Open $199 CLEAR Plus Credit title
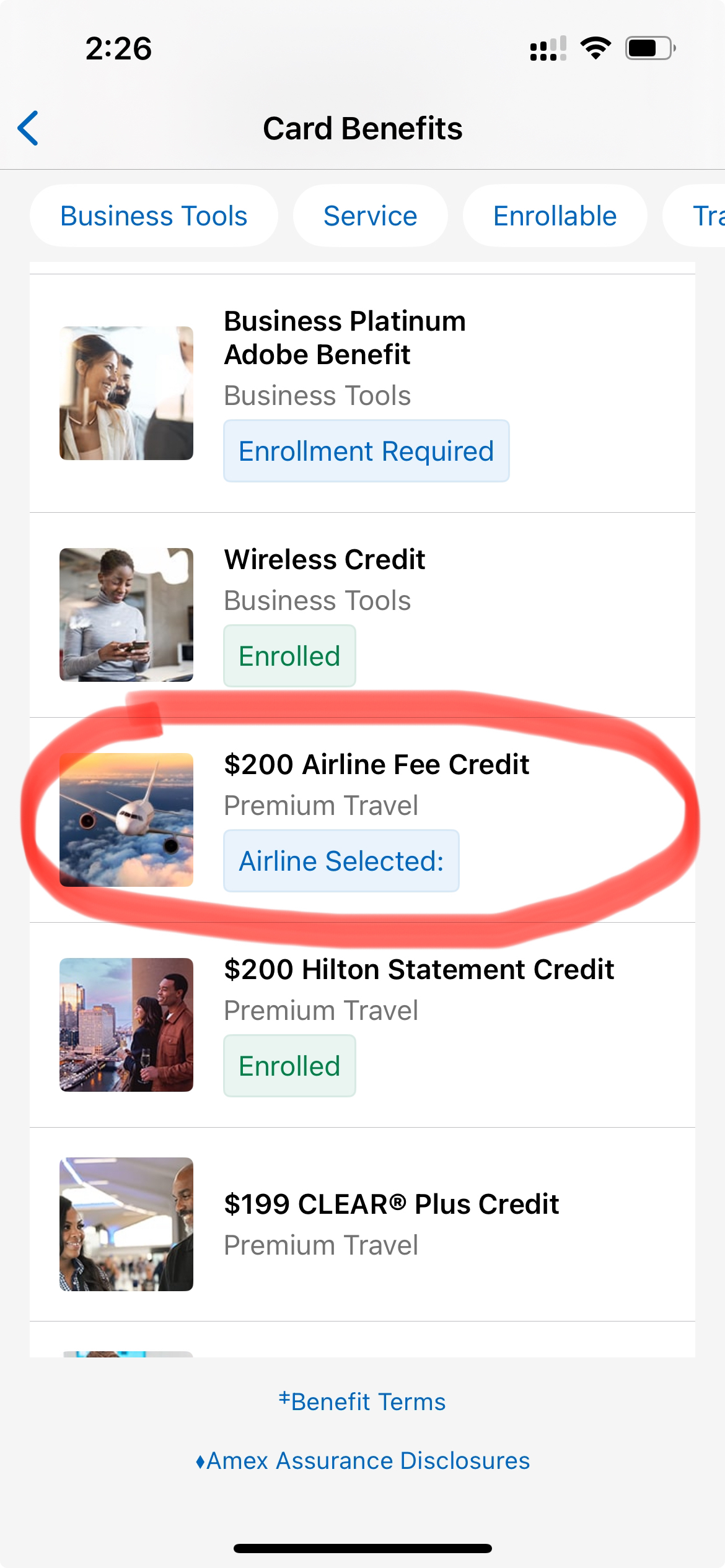This screenshot has height=1568, width=725. click(392, 1204)
